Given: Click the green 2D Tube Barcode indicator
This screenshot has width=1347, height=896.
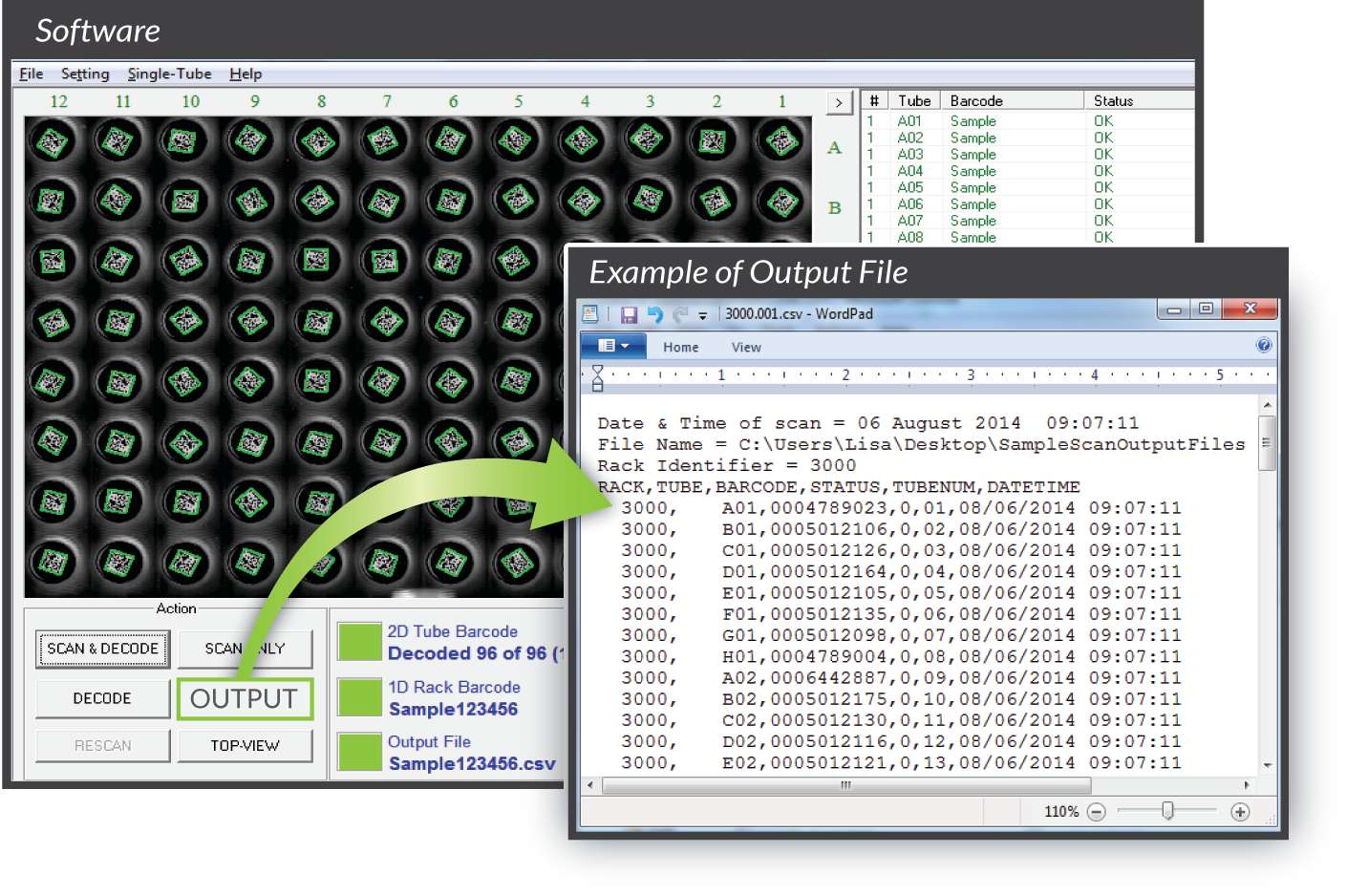Looking at the screenshot, I should click(360, 642).
